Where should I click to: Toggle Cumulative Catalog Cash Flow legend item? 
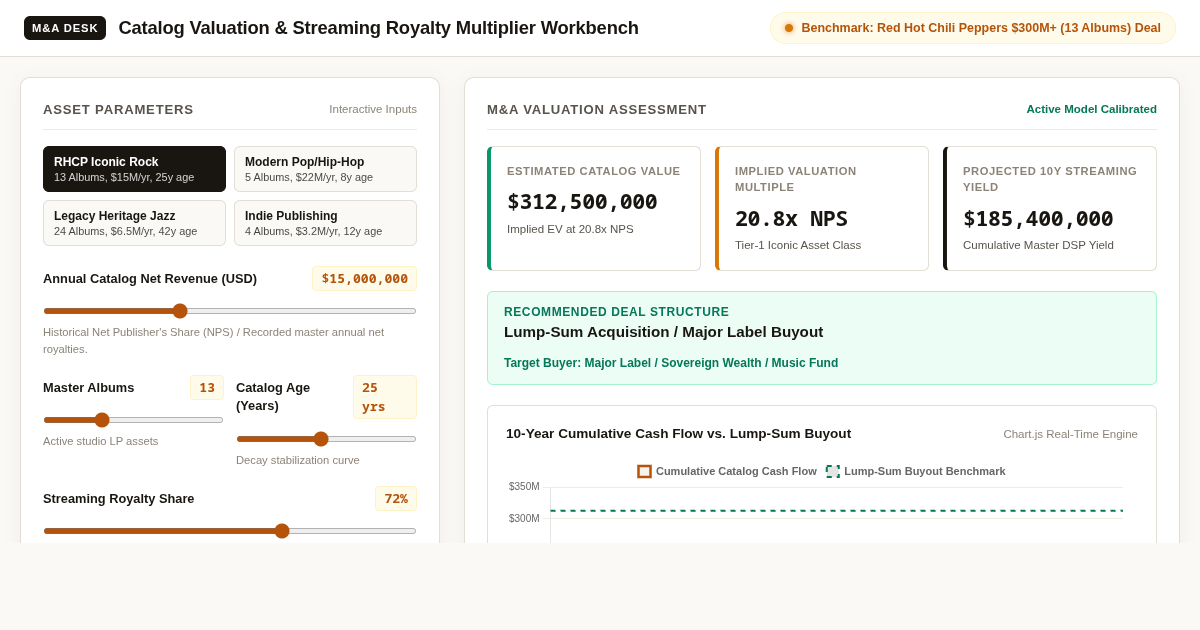[x=727, y=471]
